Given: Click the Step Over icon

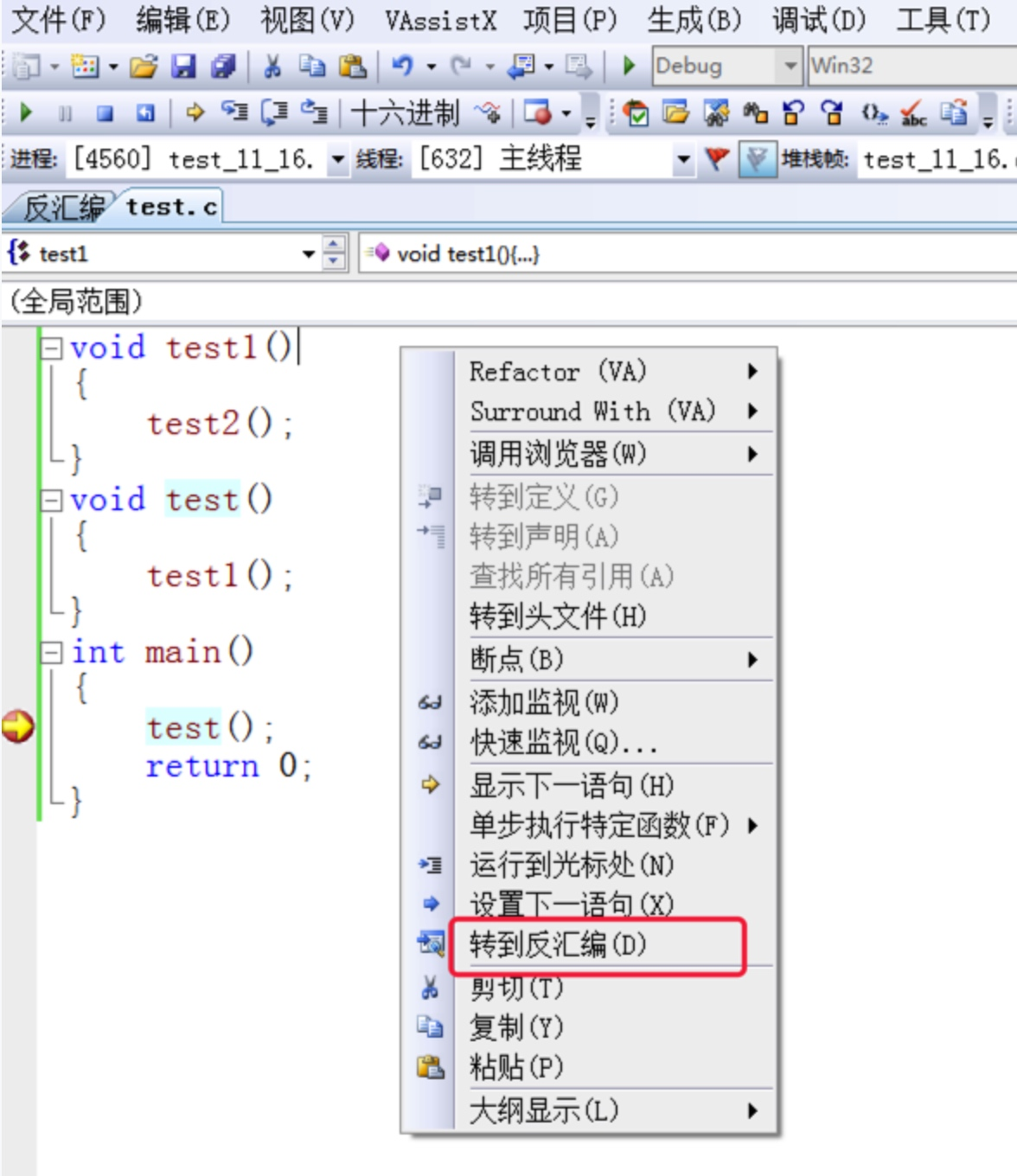Looking at the screenshot, I should coord(274,112).
